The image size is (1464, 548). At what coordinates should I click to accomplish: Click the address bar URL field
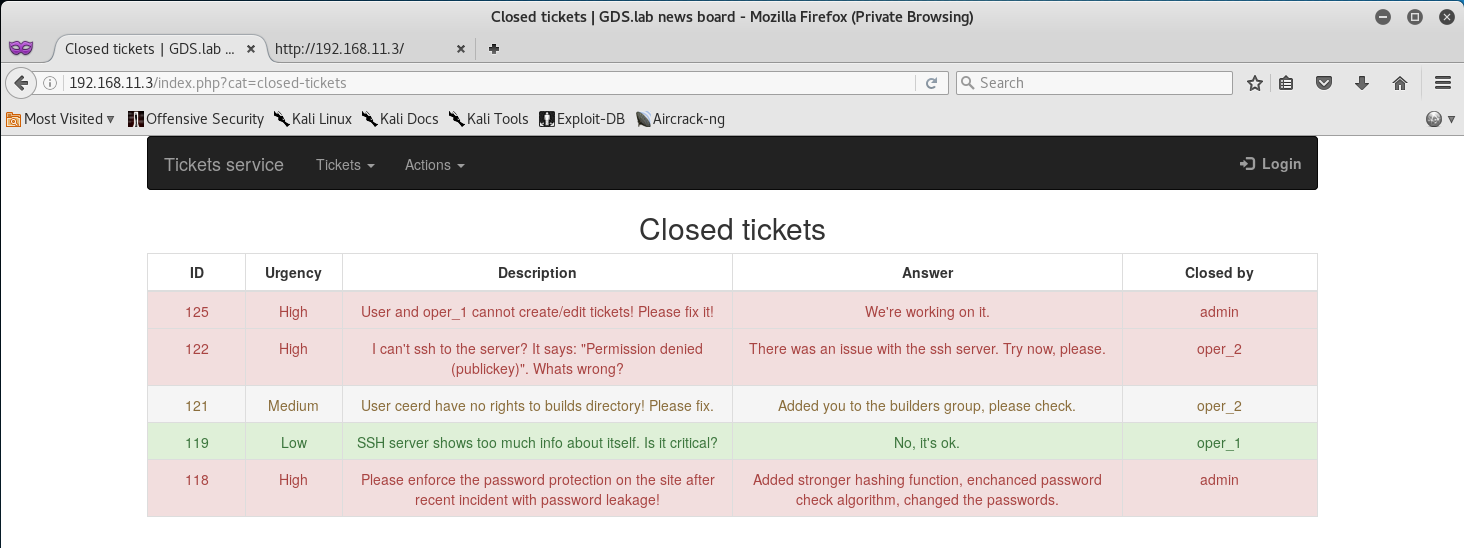click(x=490, y=83)
